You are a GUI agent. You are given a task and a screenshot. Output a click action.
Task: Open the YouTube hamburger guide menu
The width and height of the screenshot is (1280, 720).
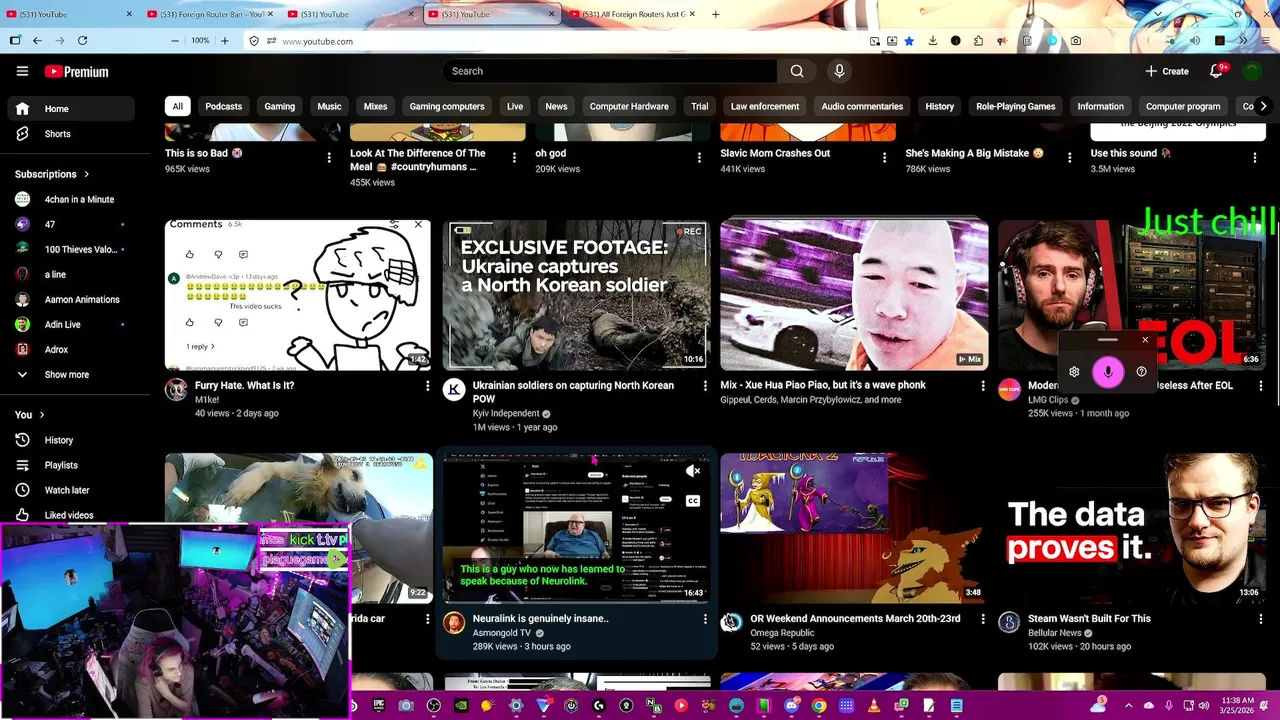[22, 71]
